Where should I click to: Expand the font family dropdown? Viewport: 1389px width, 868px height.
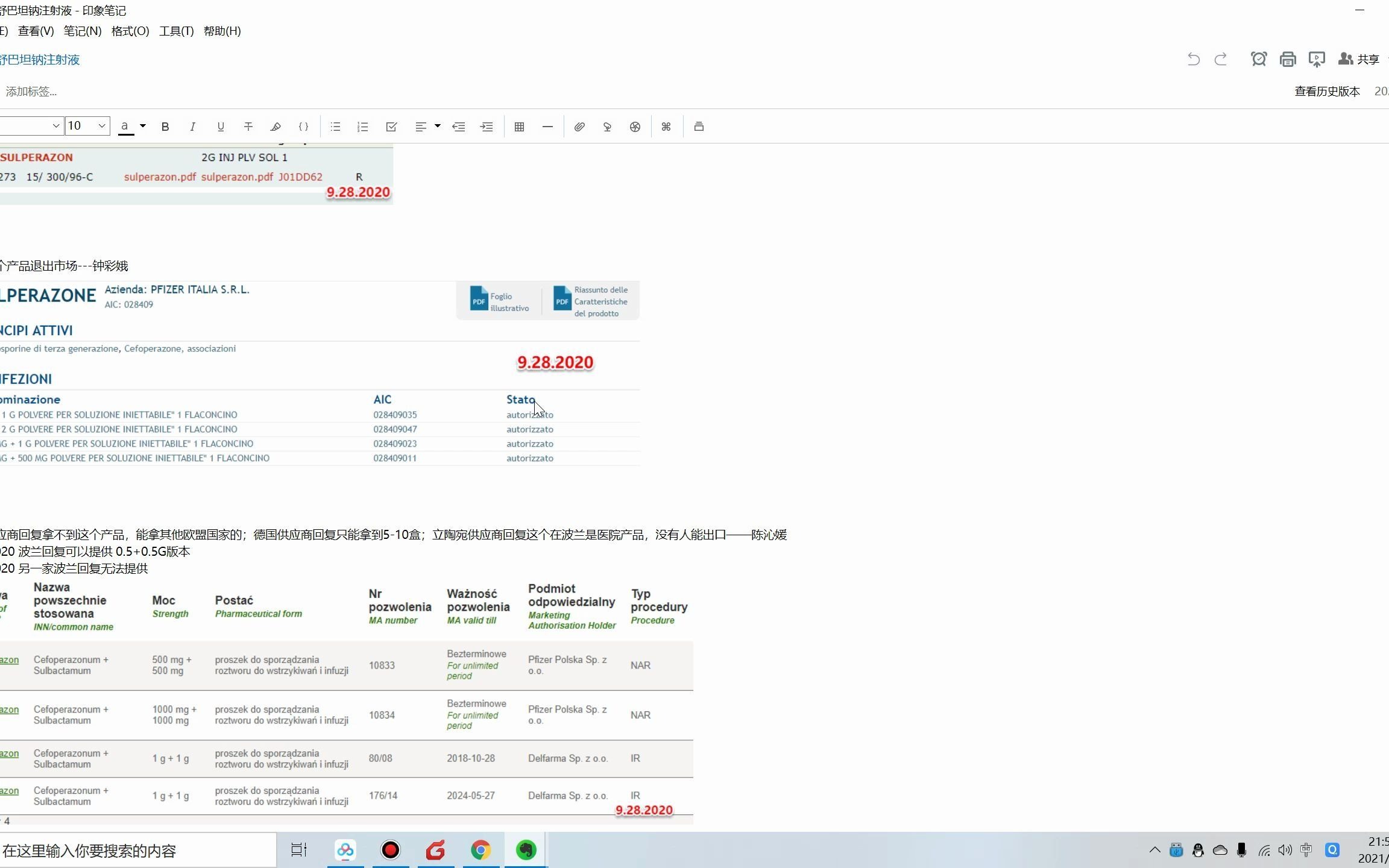click(x=55, y=125)
